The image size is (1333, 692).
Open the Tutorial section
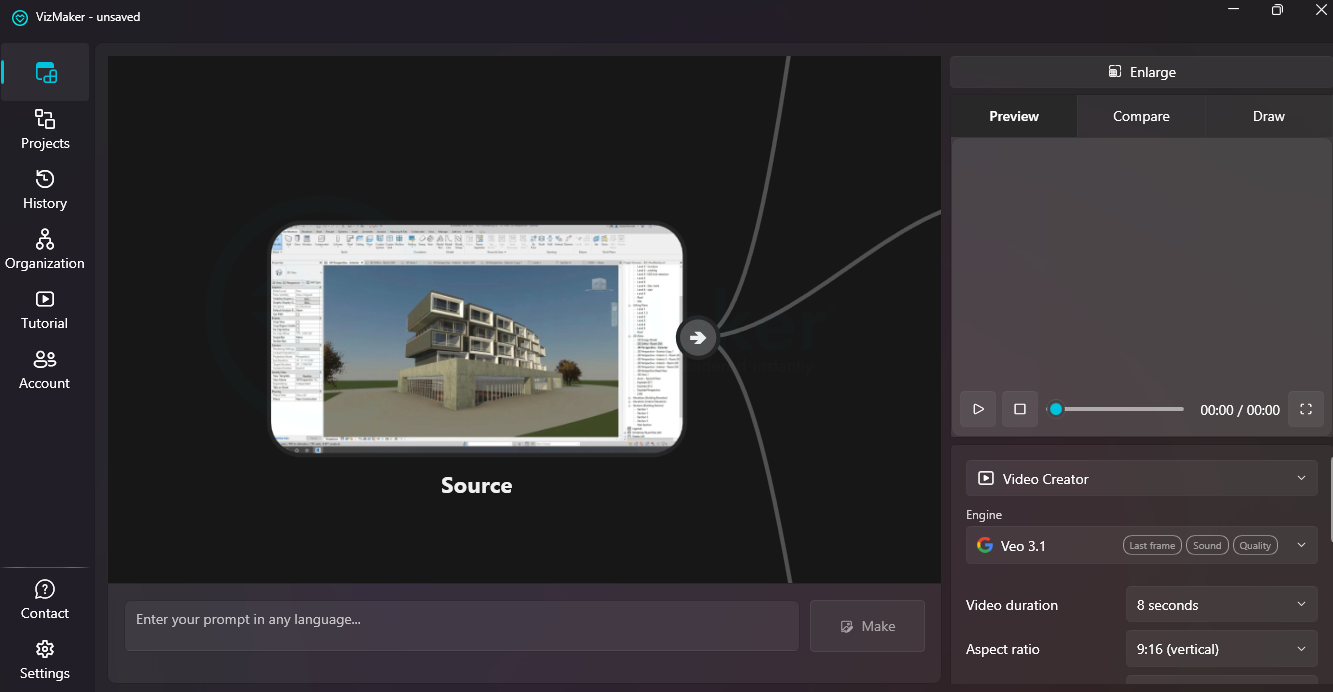pos(45,310)
